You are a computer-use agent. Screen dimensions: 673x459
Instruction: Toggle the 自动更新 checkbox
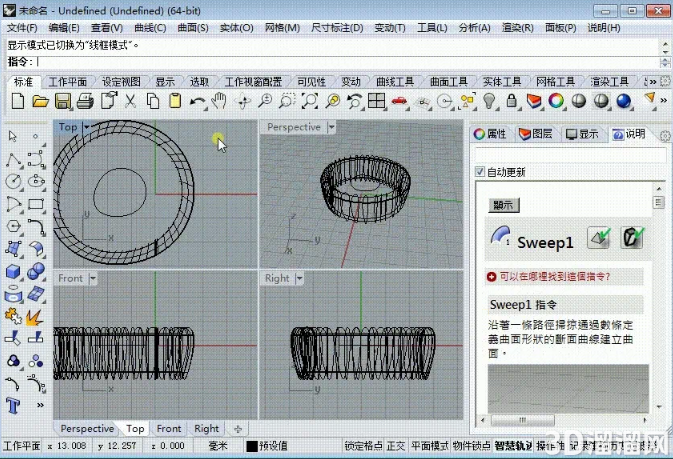click(x=480, y=172)
